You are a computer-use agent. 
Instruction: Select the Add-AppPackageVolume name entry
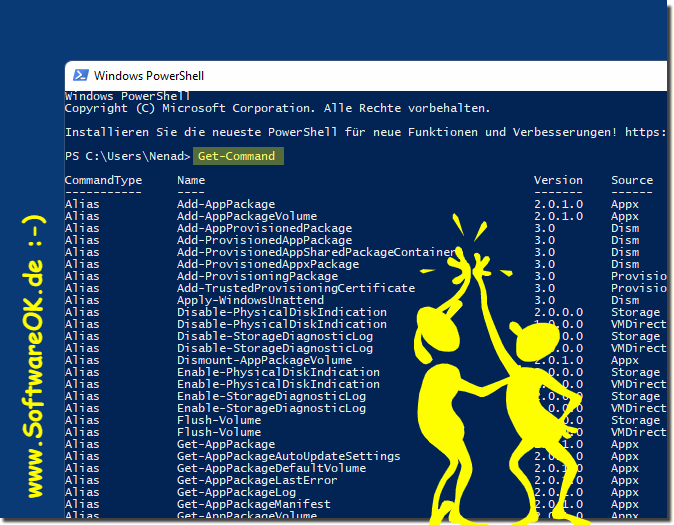pyautogui.click(x=247, y=216)
